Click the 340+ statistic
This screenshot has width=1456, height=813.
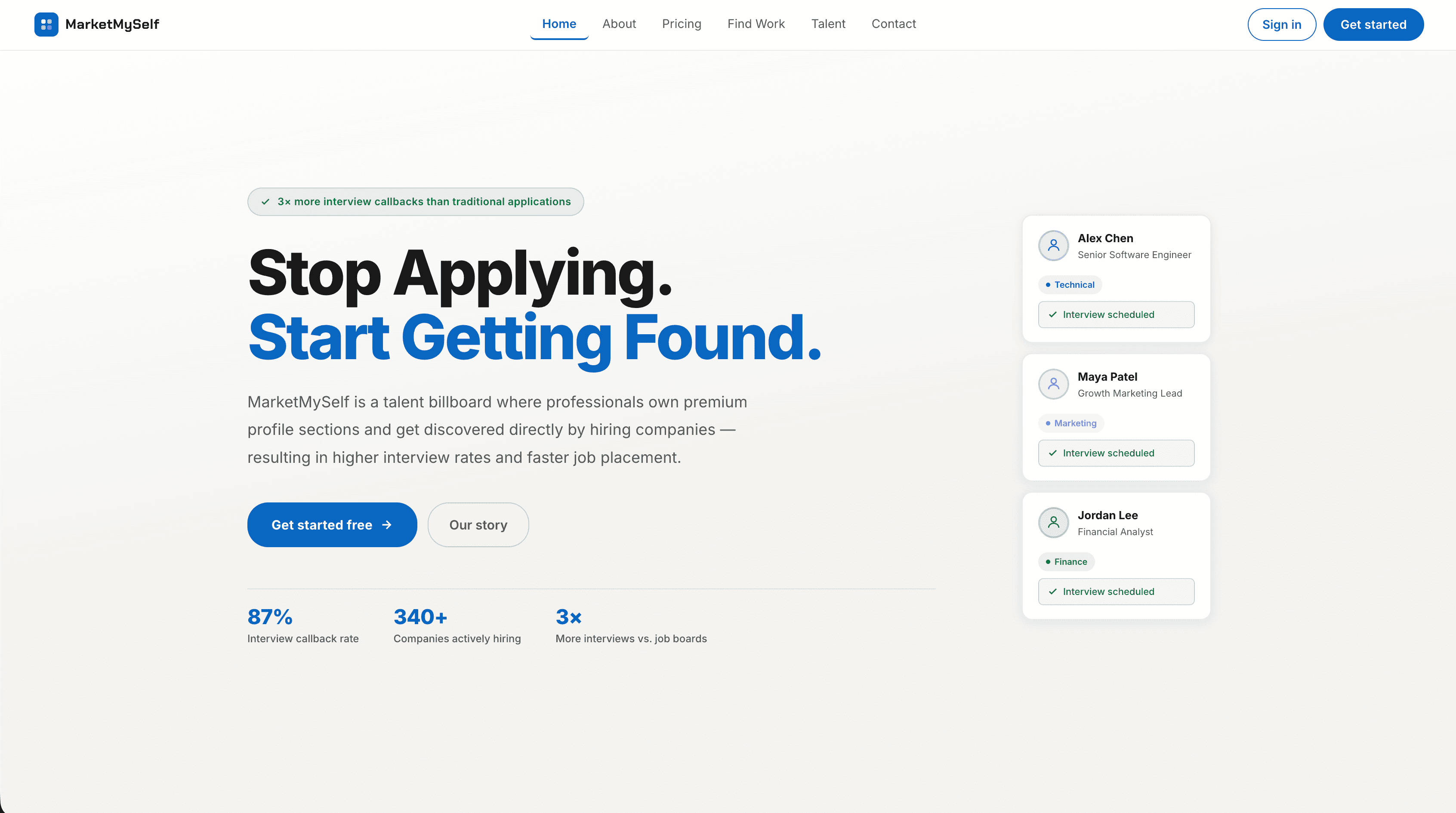click(x=420, y=616)
